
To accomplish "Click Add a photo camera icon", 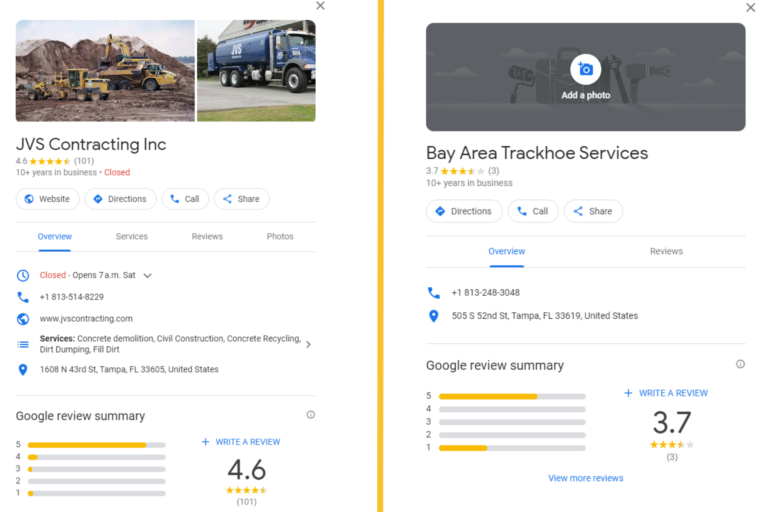I will click(585, 69).
